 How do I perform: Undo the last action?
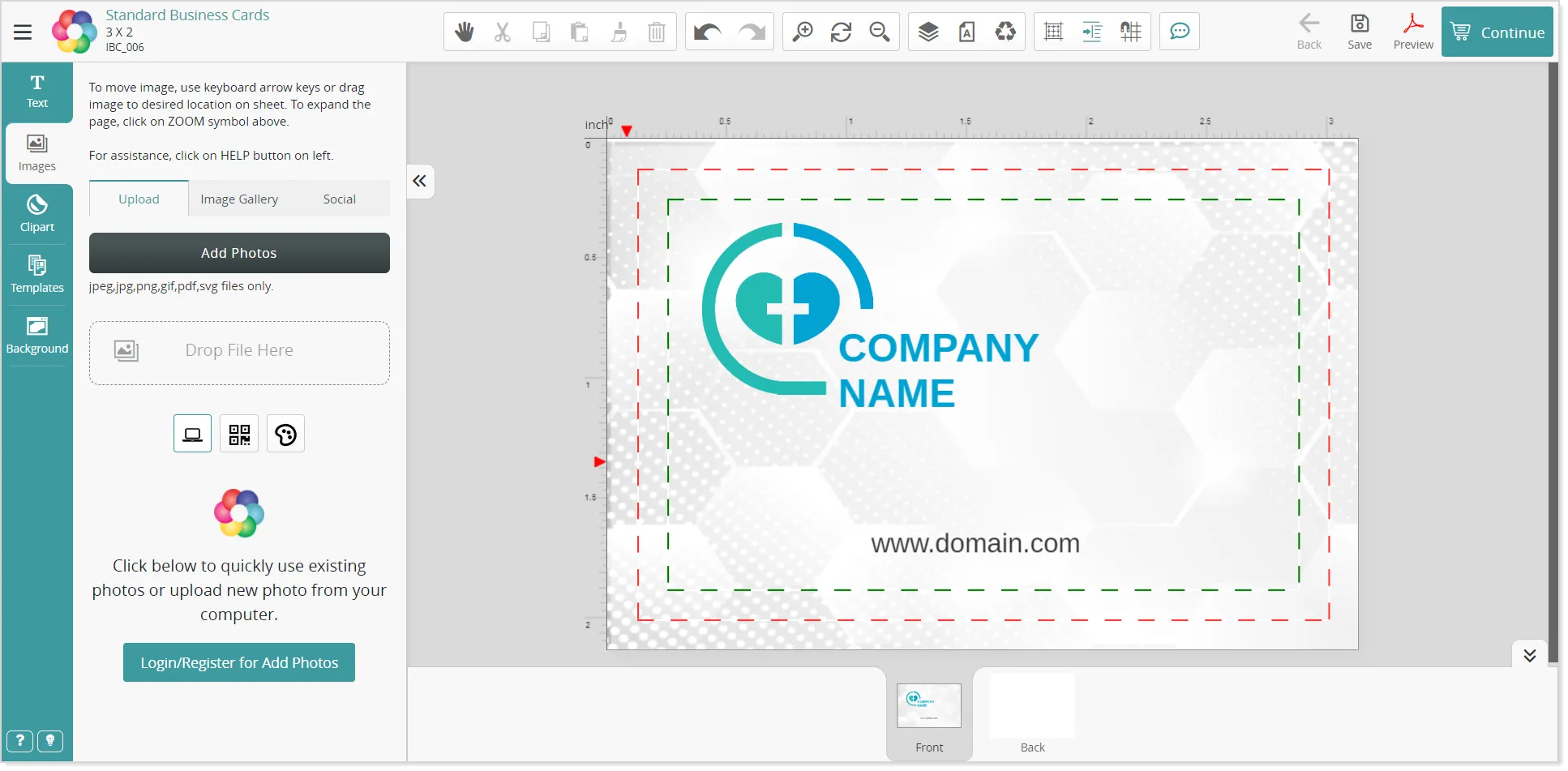point(708,32)
